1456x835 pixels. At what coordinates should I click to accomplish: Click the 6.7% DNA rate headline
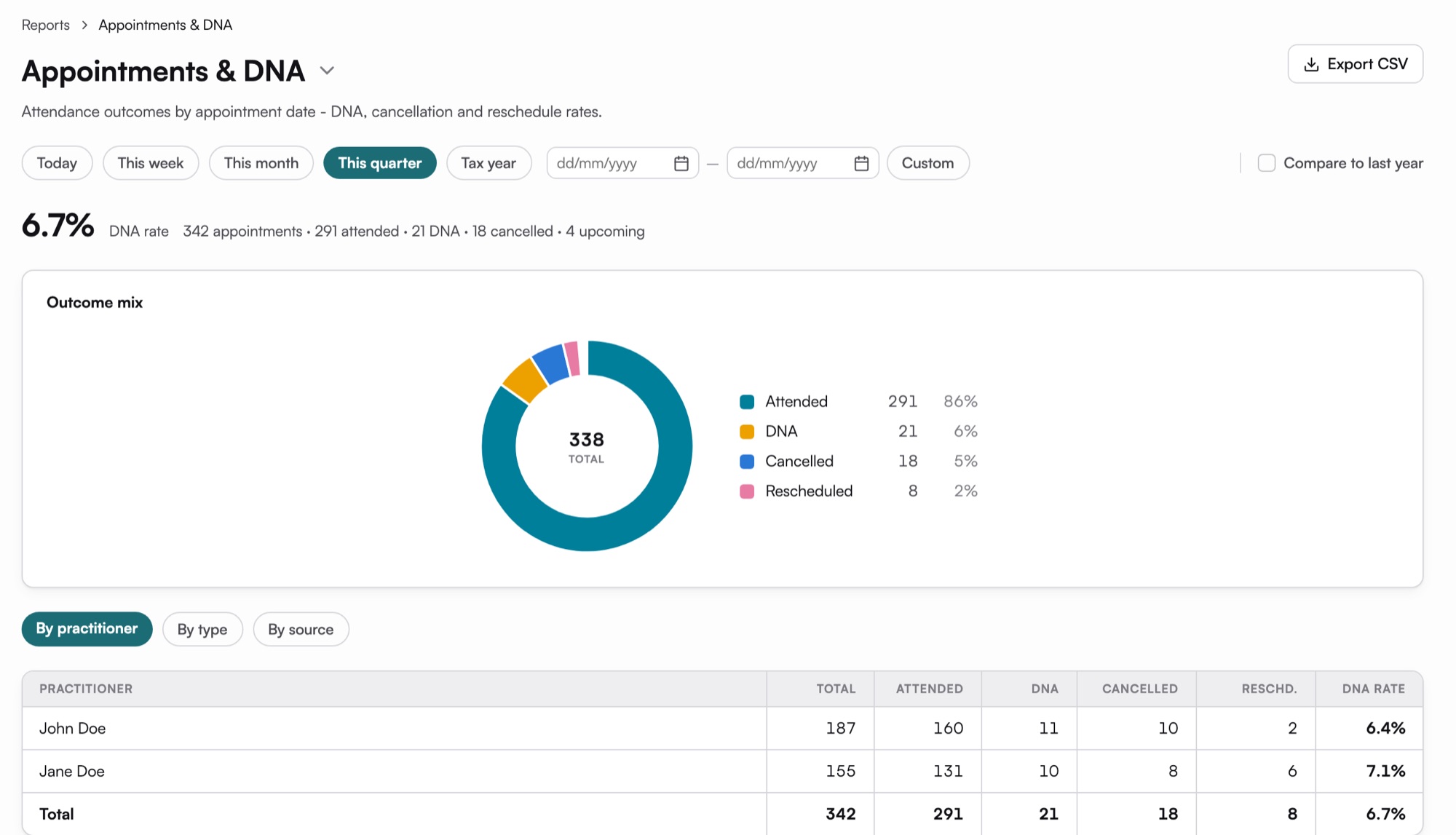(x=58, y=225)
